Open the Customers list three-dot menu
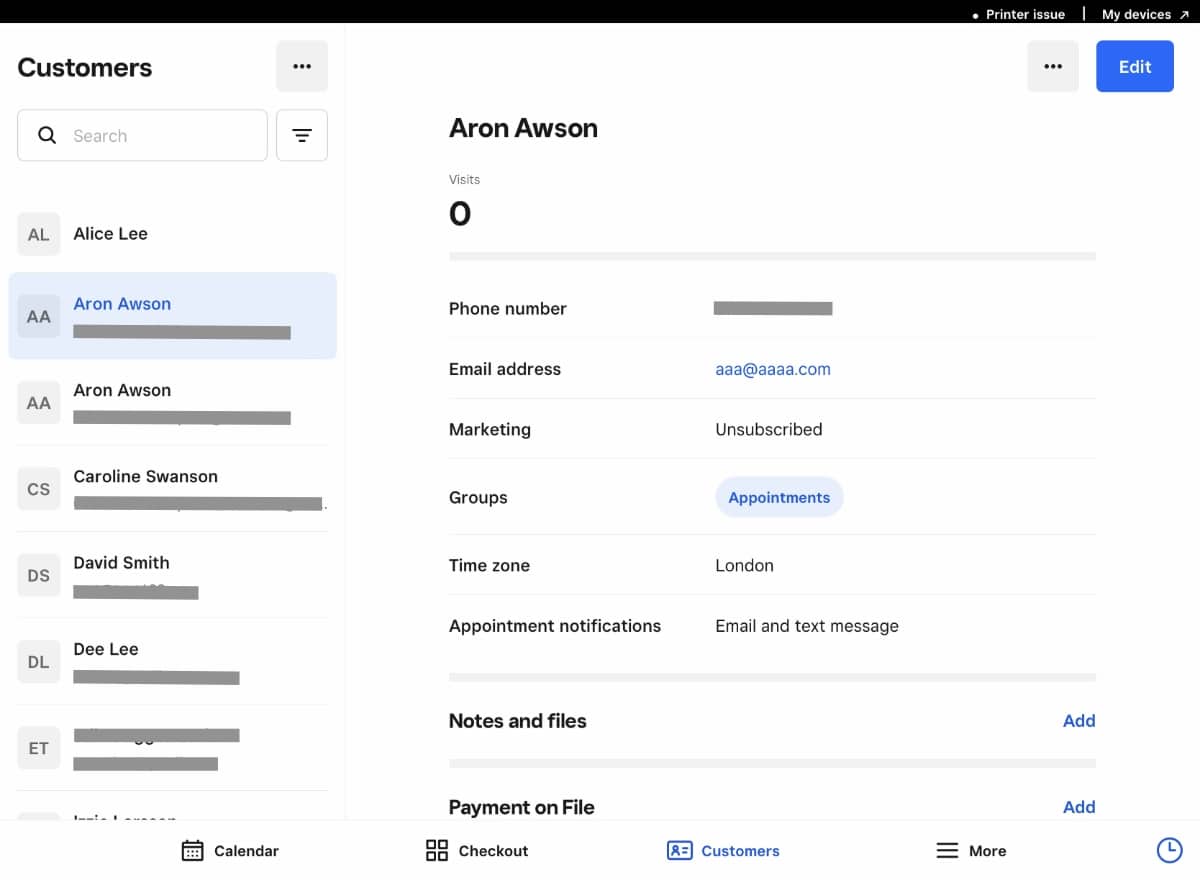The height and width of the screenshot is (880, 1200). 302,67
